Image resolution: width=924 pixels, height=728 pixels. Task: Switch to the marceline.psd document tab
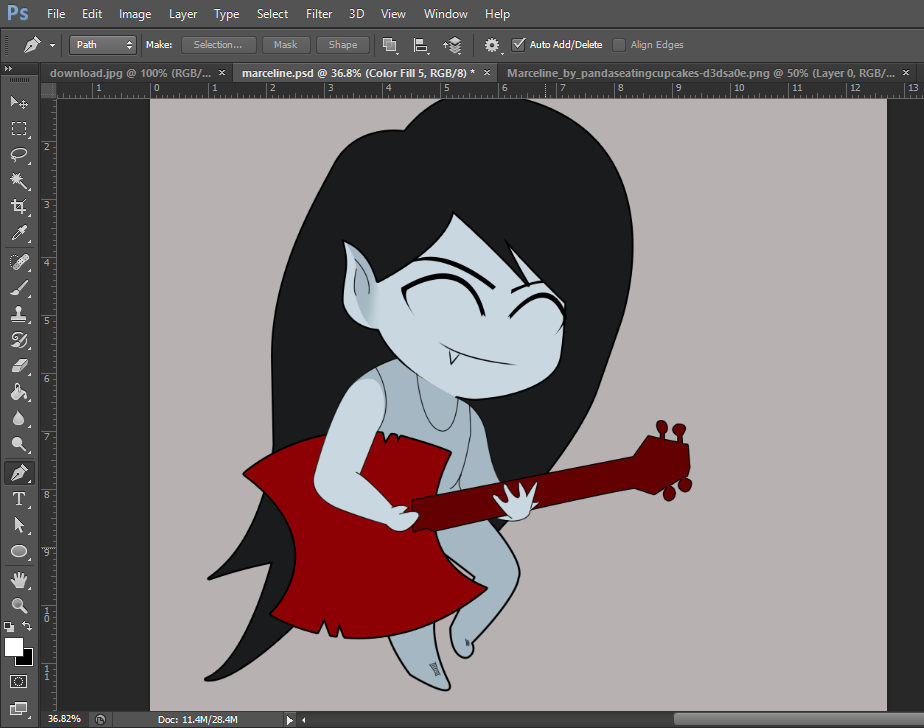click(x=358, y=73)
